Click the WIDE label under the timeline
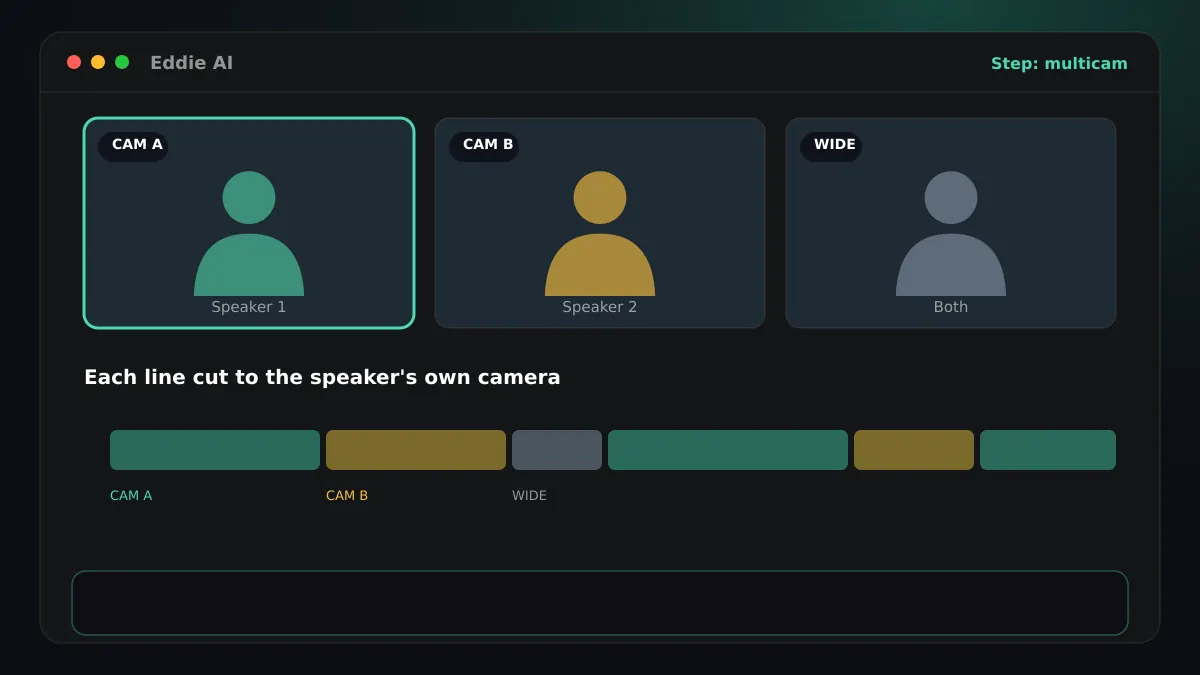 coord(529,496)
